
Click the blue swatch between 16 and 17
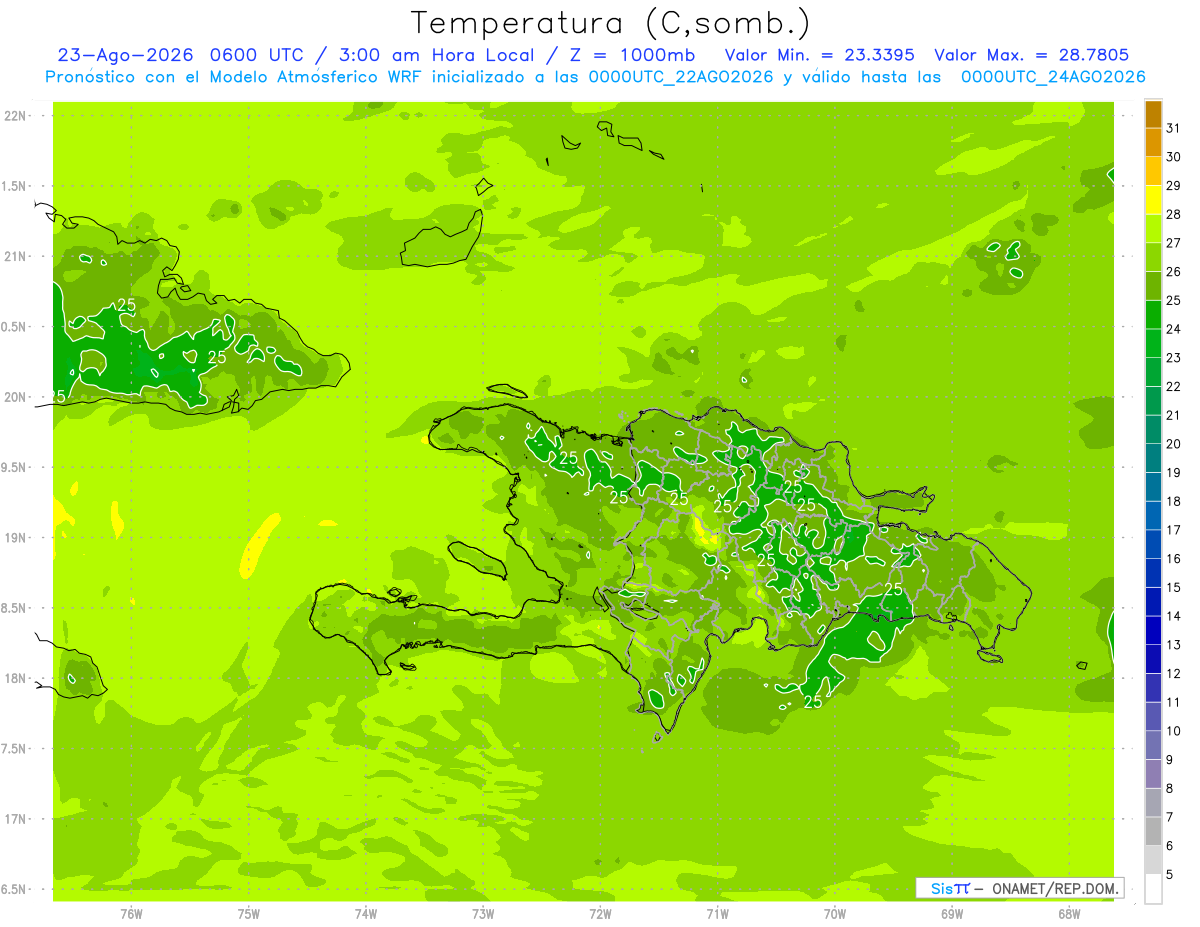(1153, 544)
